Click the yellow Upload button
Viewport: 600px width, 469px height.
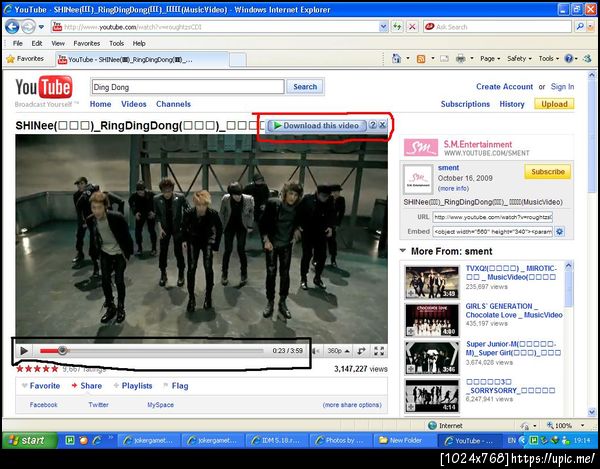point(554,104)
